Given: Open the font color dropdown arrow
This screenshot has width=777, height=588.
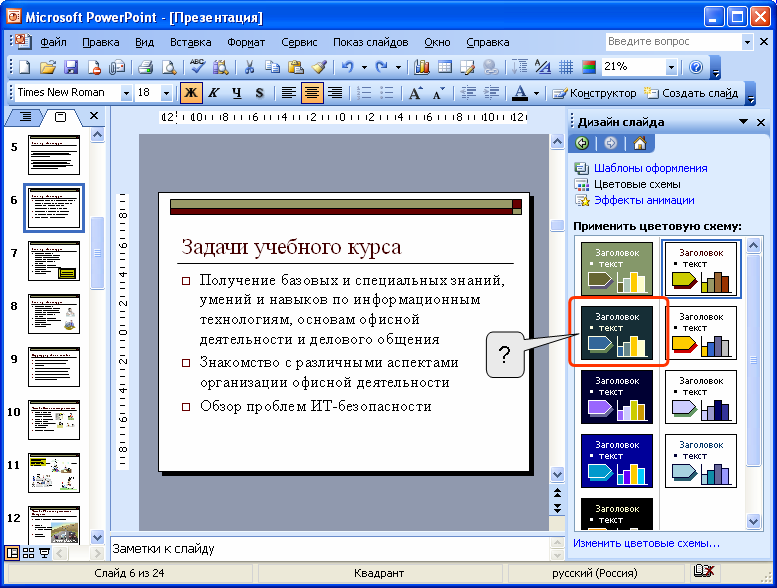Looking at the screenshot, I should [536, 93].
